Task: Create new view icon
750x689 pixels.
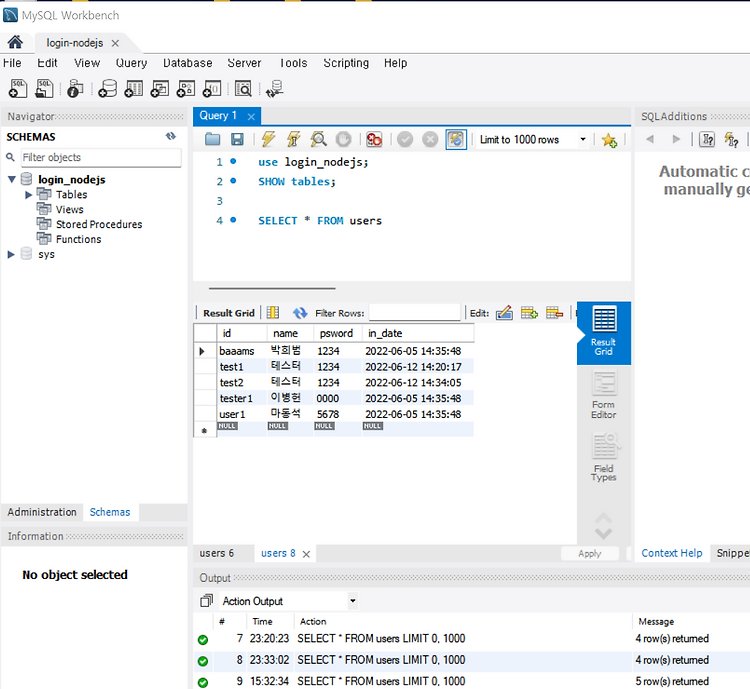Action: click(160, 89)
